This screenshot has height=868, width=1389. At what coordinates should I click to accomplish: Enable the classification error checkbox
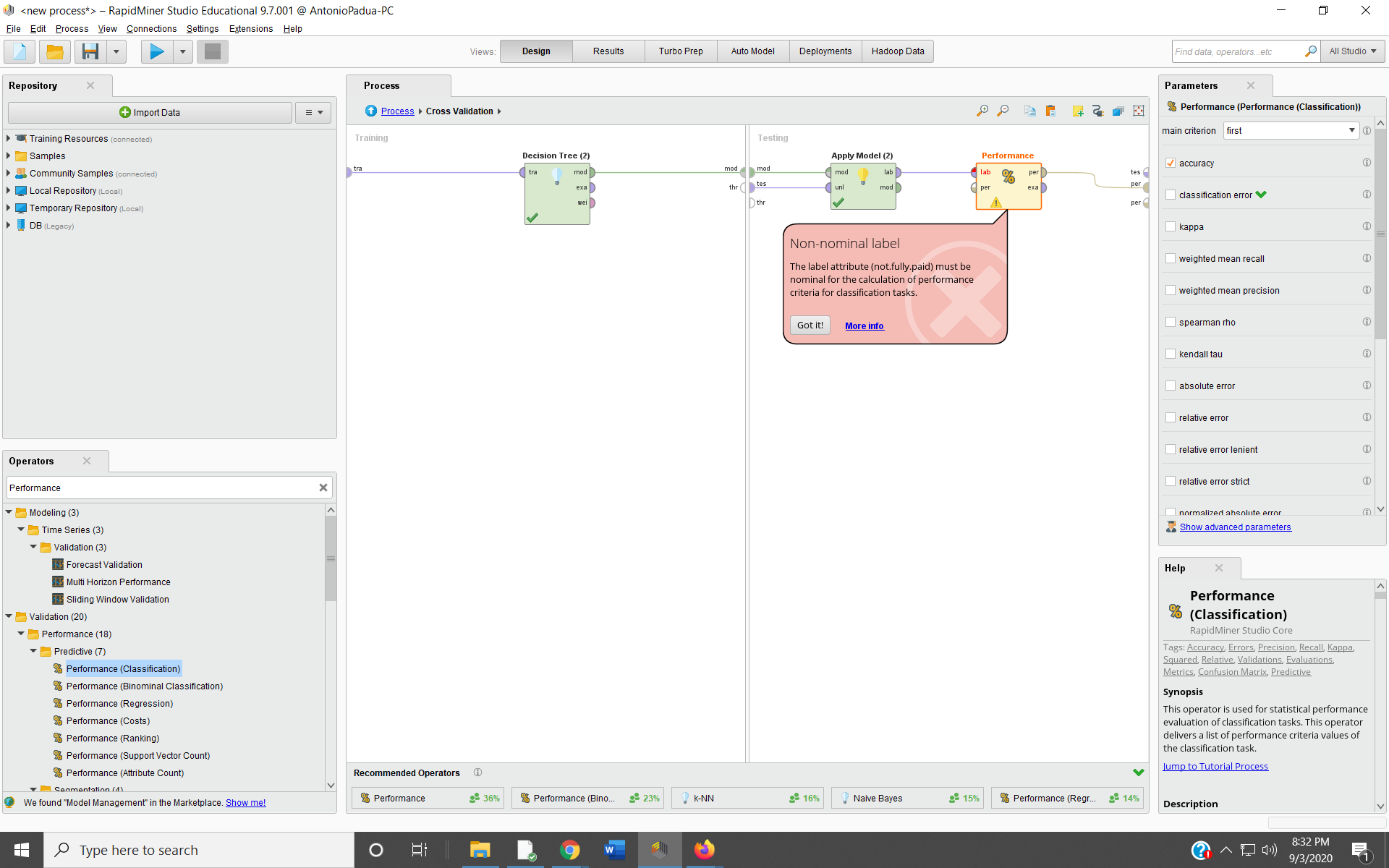coord(1171,195)
